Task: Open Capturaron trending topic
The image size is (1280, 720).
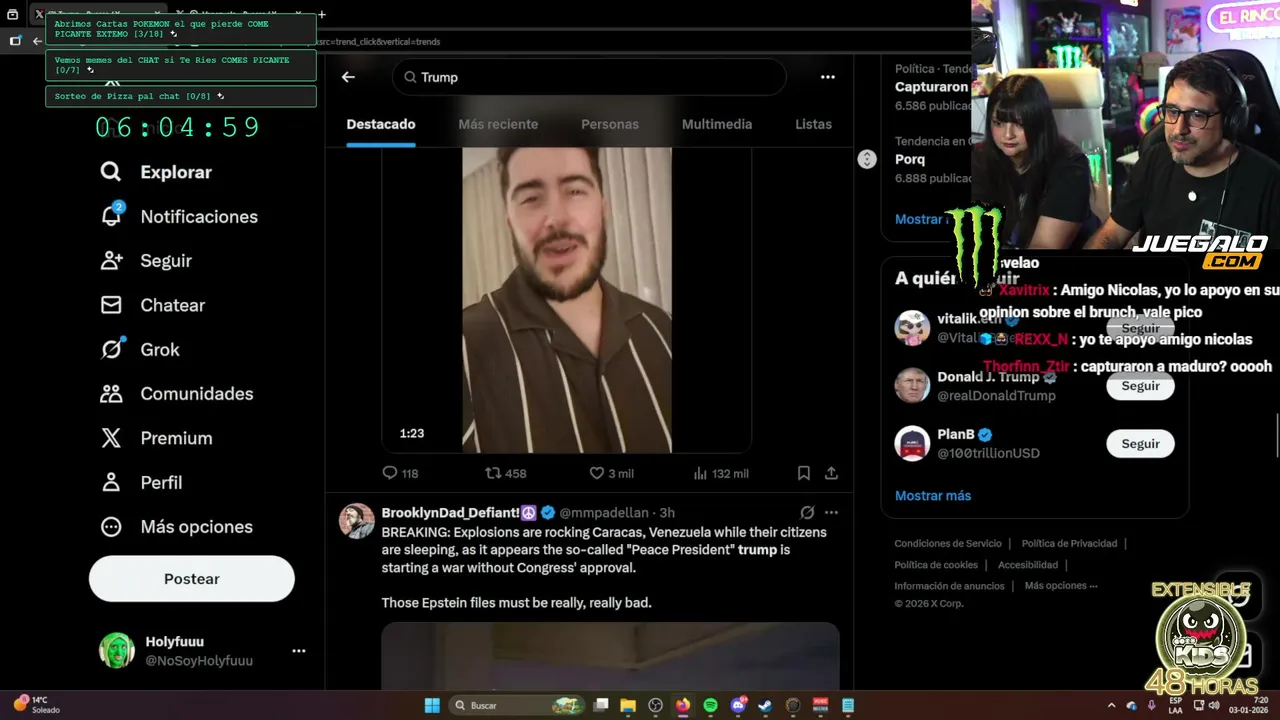Action: [932, 87]
